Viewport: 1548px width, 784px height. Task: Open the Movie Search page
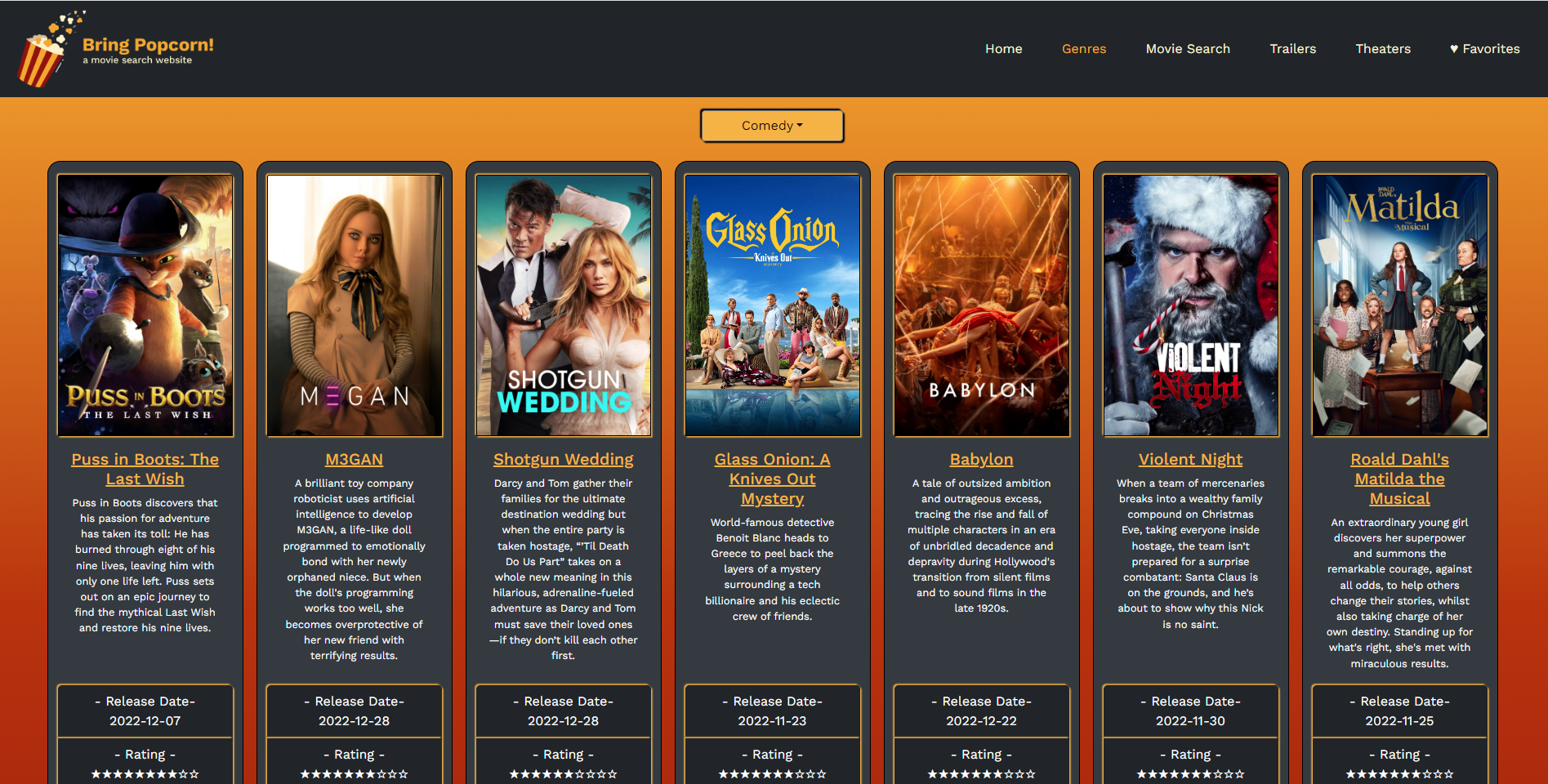[x=1187, y=49]
